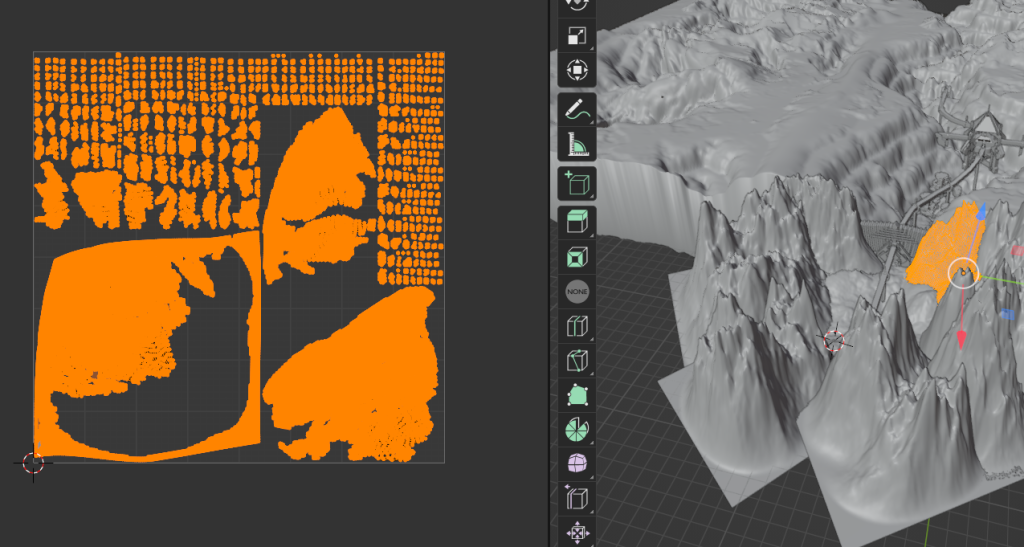1024x547 pixels.
Task: Click the 3D cursor in the viewport
Action: pos(834,340)
